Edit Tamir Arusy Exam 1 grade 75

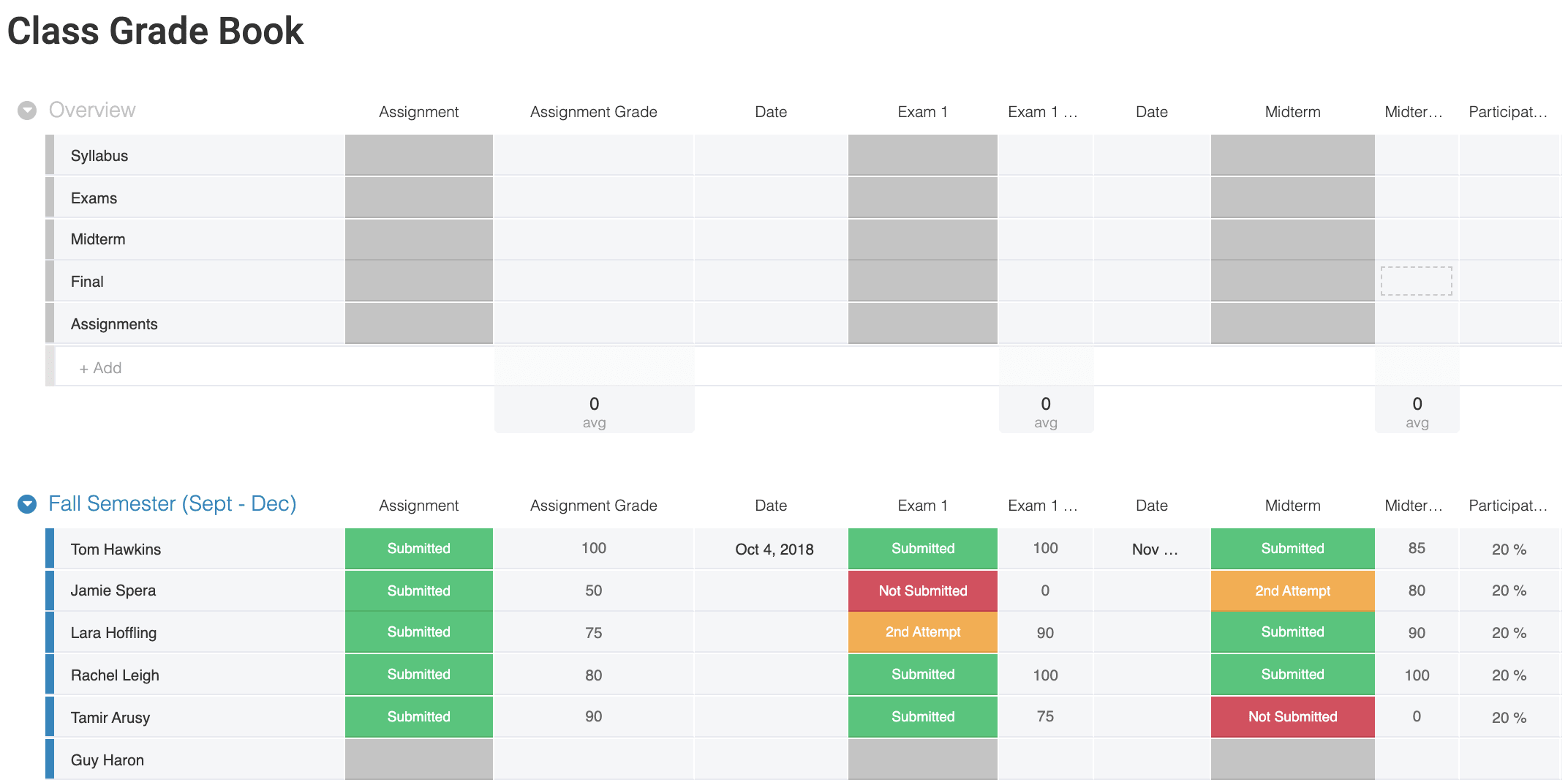tap(1046, 717)
